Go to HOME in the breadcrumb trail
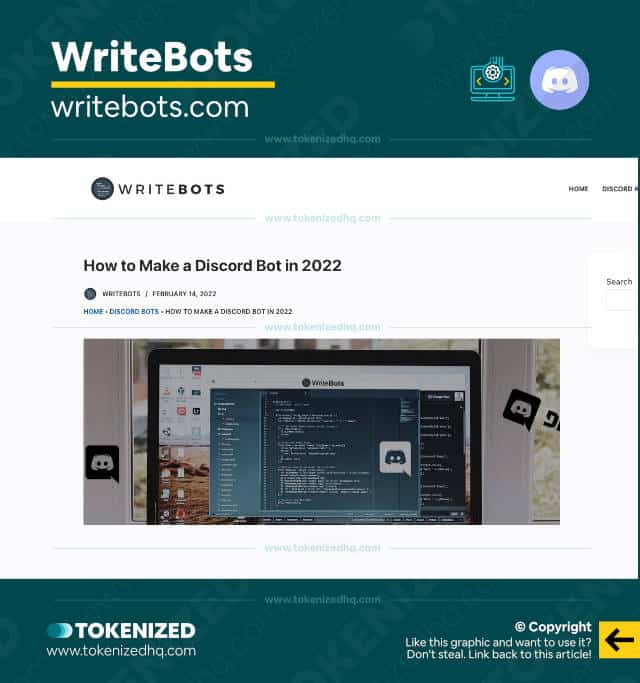Screen dimensions: 640x683 pyautogui.click(x=93, y=311)
